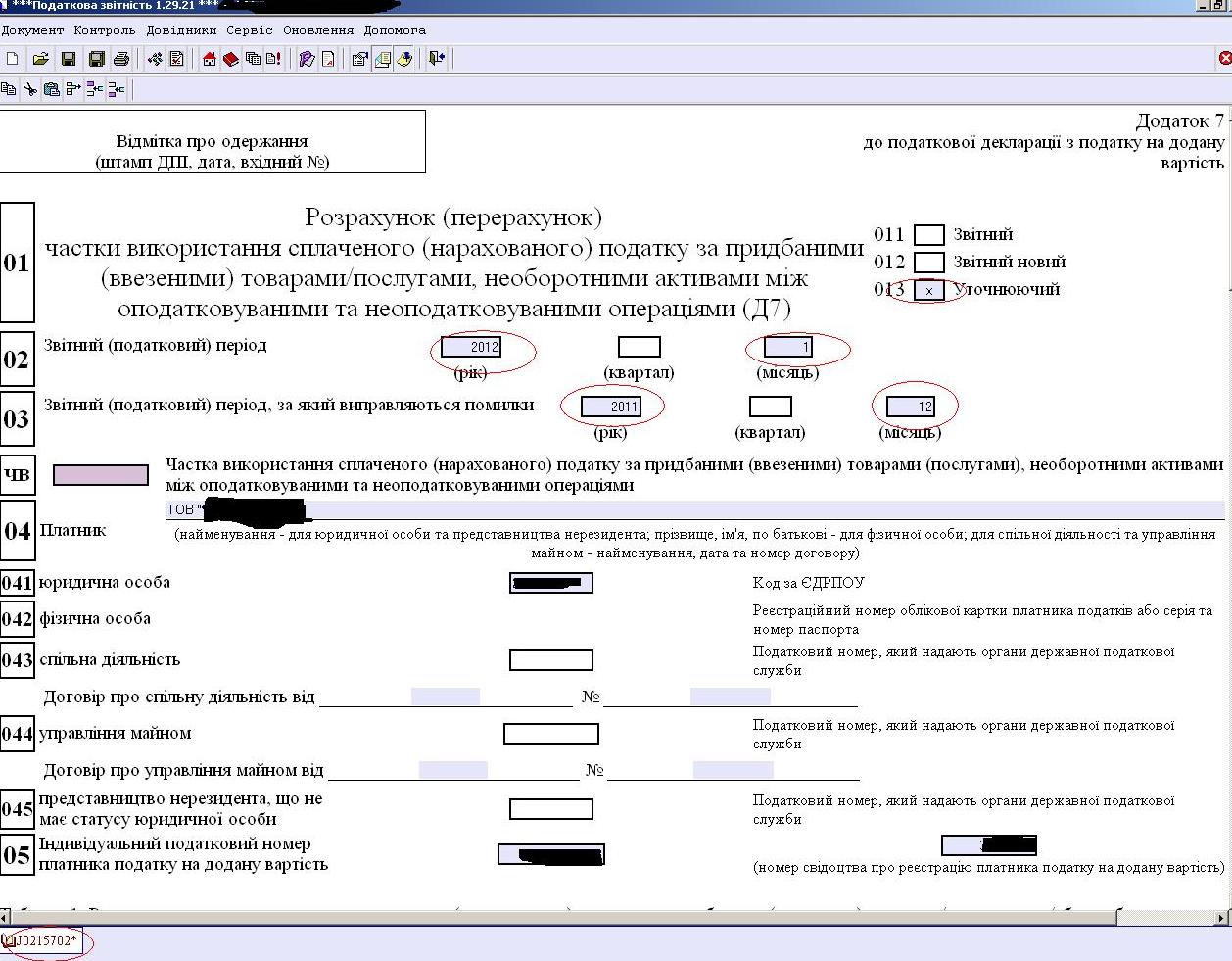Check the 011 Звітний box
Screen dimensions: 1232x961
[x=928, y=235]
